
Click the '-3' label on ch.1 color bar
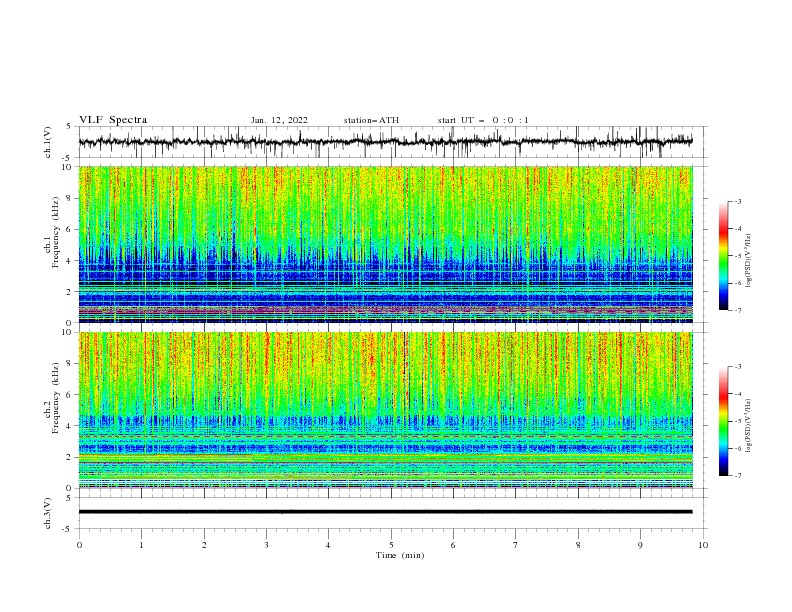click(x=737, y=201)
